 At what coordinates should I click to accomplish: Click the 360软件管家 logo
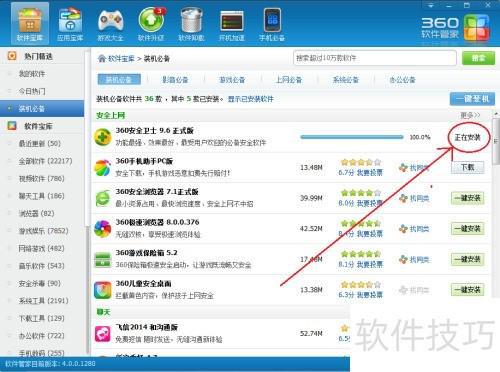click(x=455, y=28)
